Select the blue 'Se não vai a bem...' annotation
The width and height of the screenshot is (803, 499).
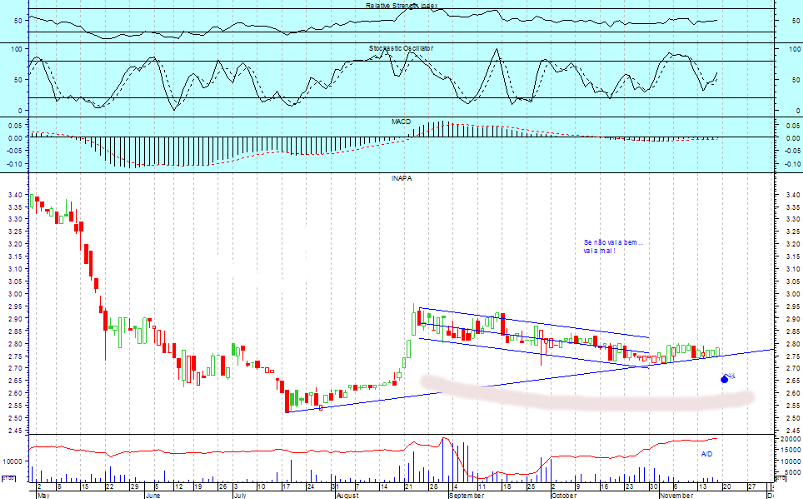tap(612, 246)
